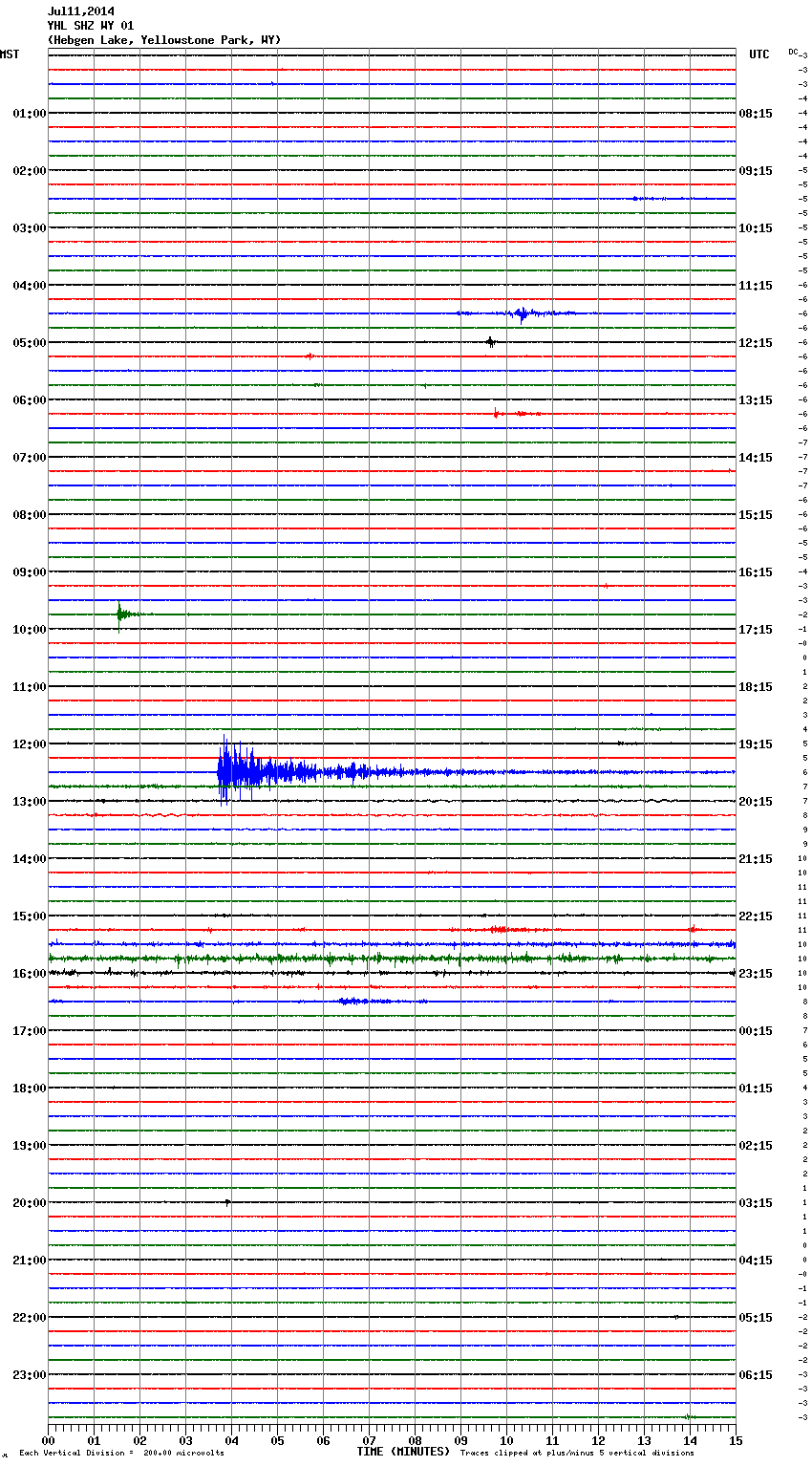Select the station code 'YHL SHZ WY 01'
812x1466 pixels.
pos(91,26)
